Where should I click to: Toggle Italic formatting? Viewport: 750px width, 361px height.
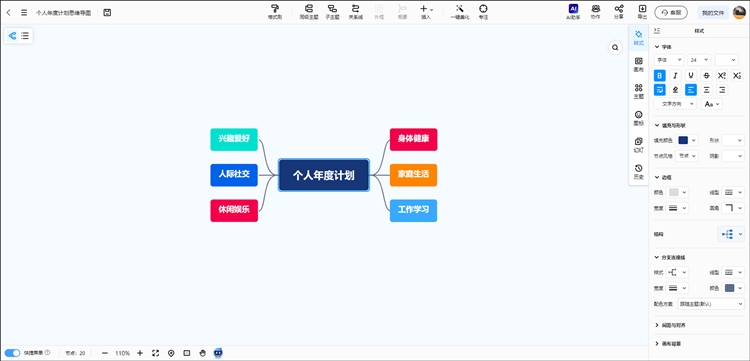coord(675,75)
